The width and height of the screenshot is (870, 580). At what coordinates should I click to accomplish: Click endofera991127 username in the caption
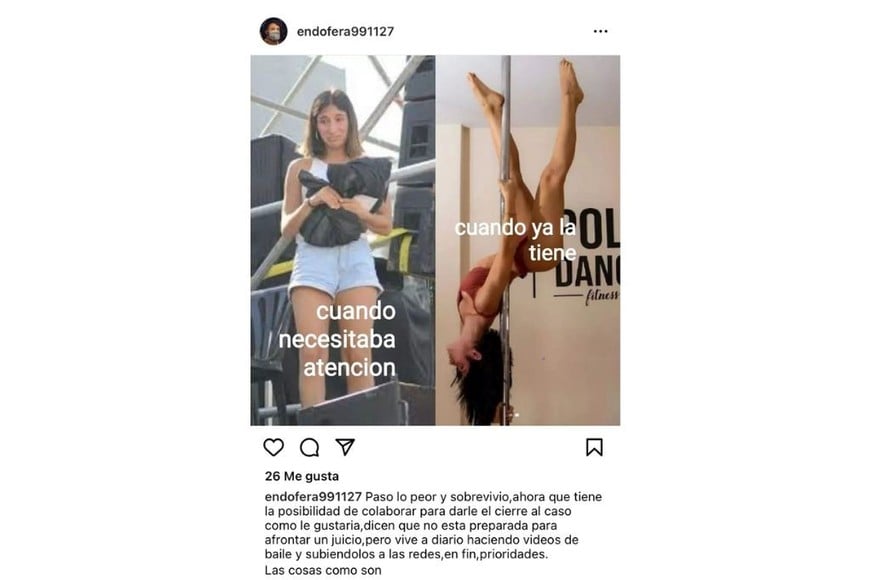click(x=313, y=497)
